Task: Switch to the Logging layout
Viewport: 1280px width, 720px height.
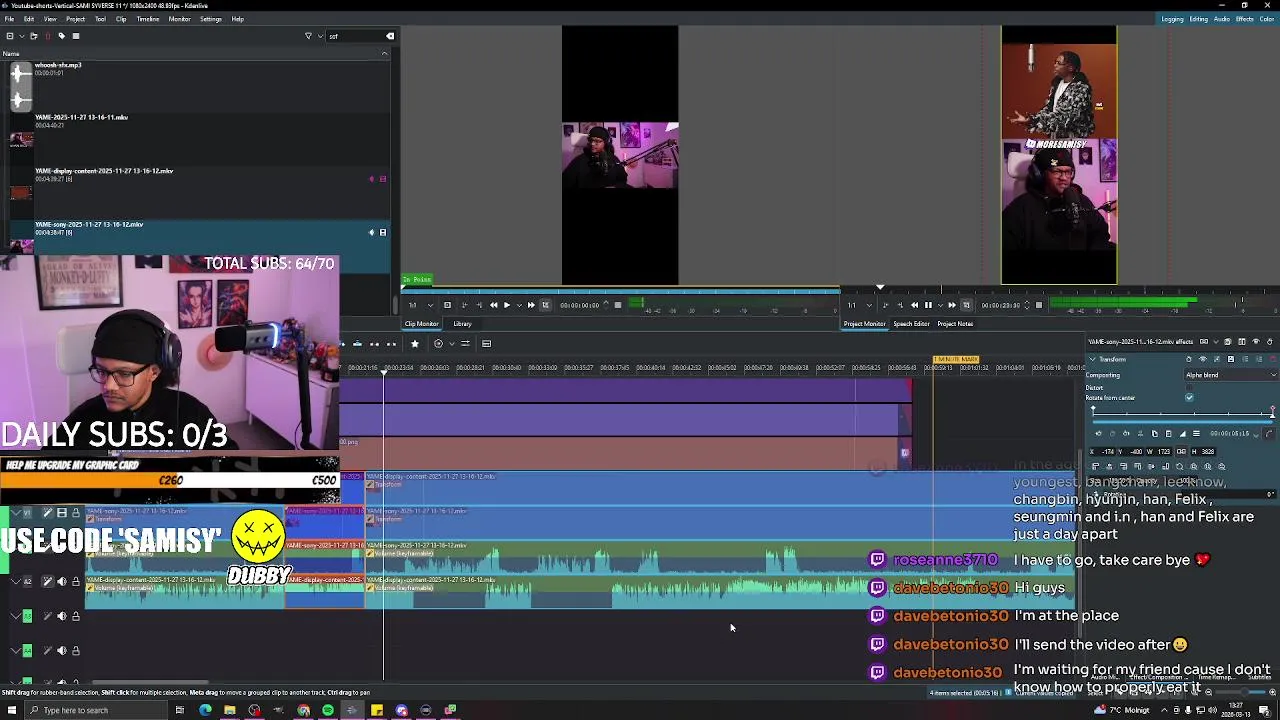Action: 1173,19
